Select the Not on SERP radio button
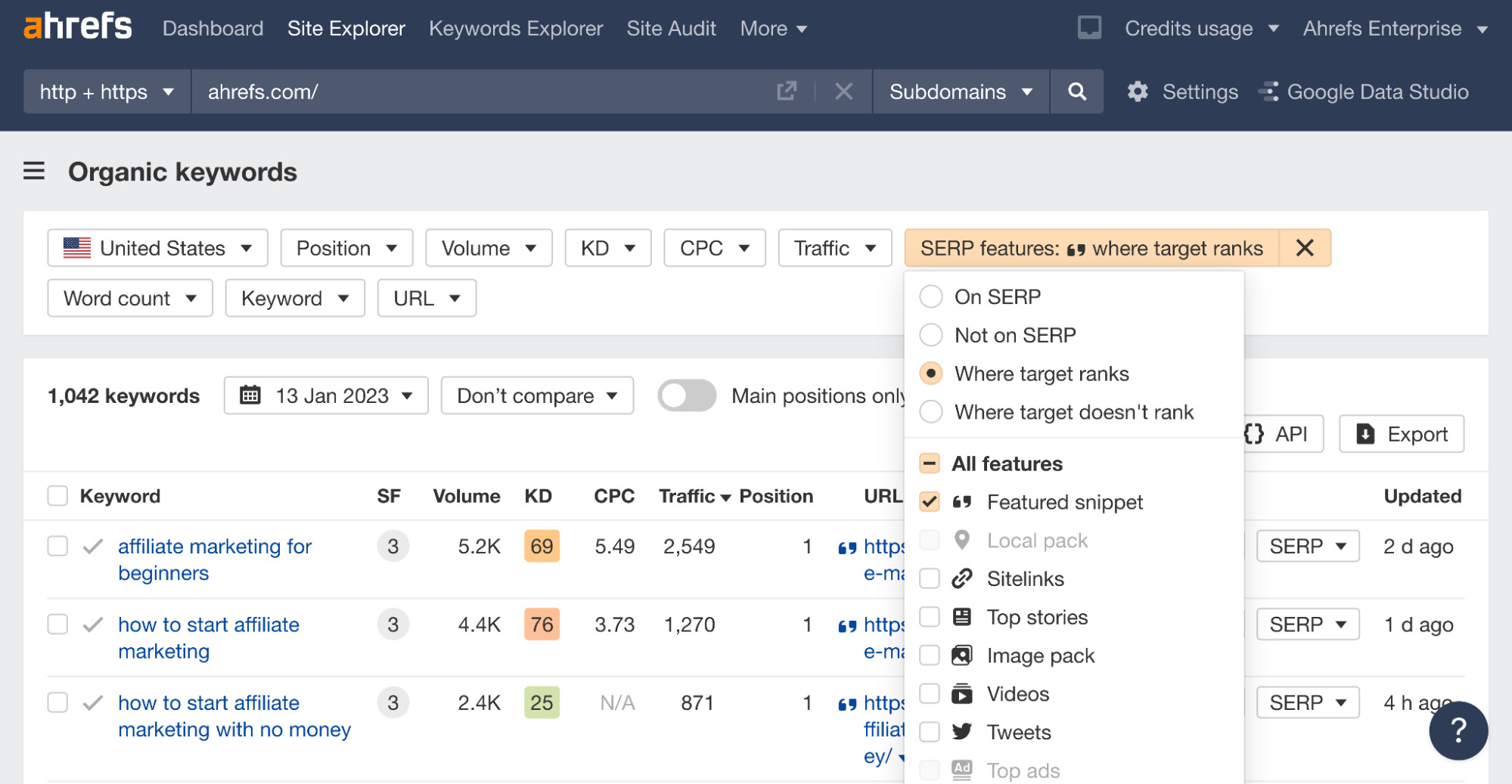This screenshot has height=784, width=1512. pos(931,335)
